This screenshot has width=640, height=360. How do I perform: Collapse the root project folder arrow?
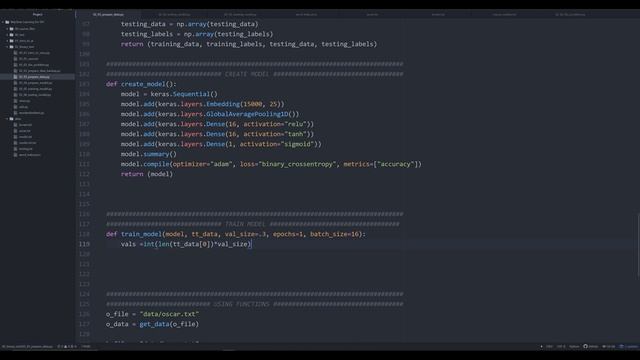click(3, 22)
